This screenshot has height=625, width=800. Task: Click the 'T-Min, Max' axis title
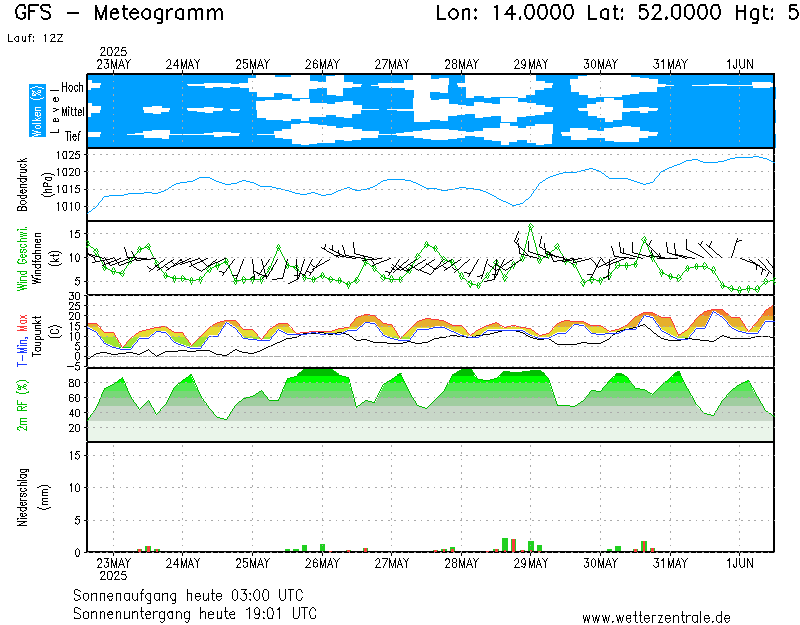coord(22,340)
